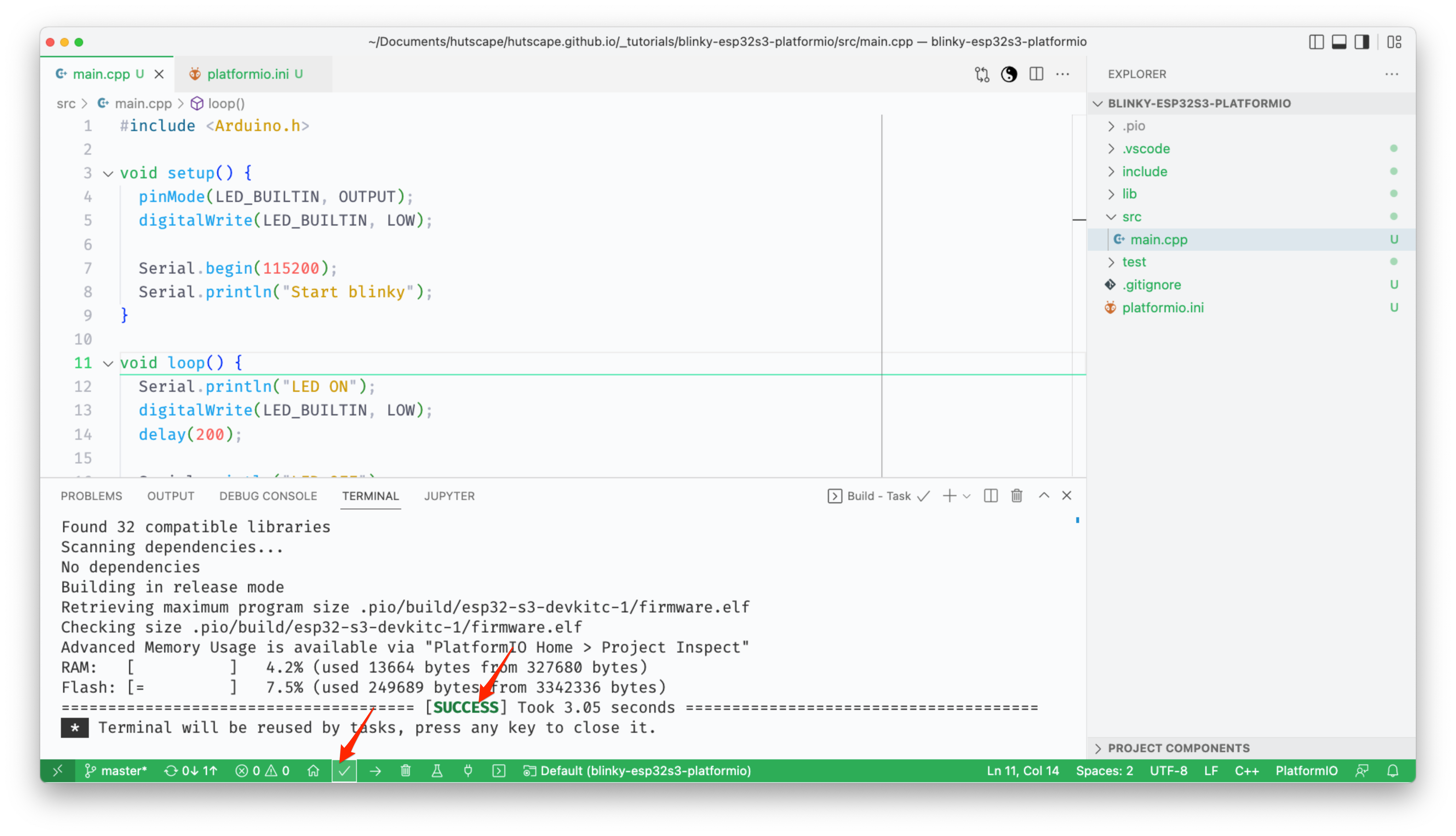
Task: Open the DEBUG CONSOLE panel tab
Action: pos(268,495)
